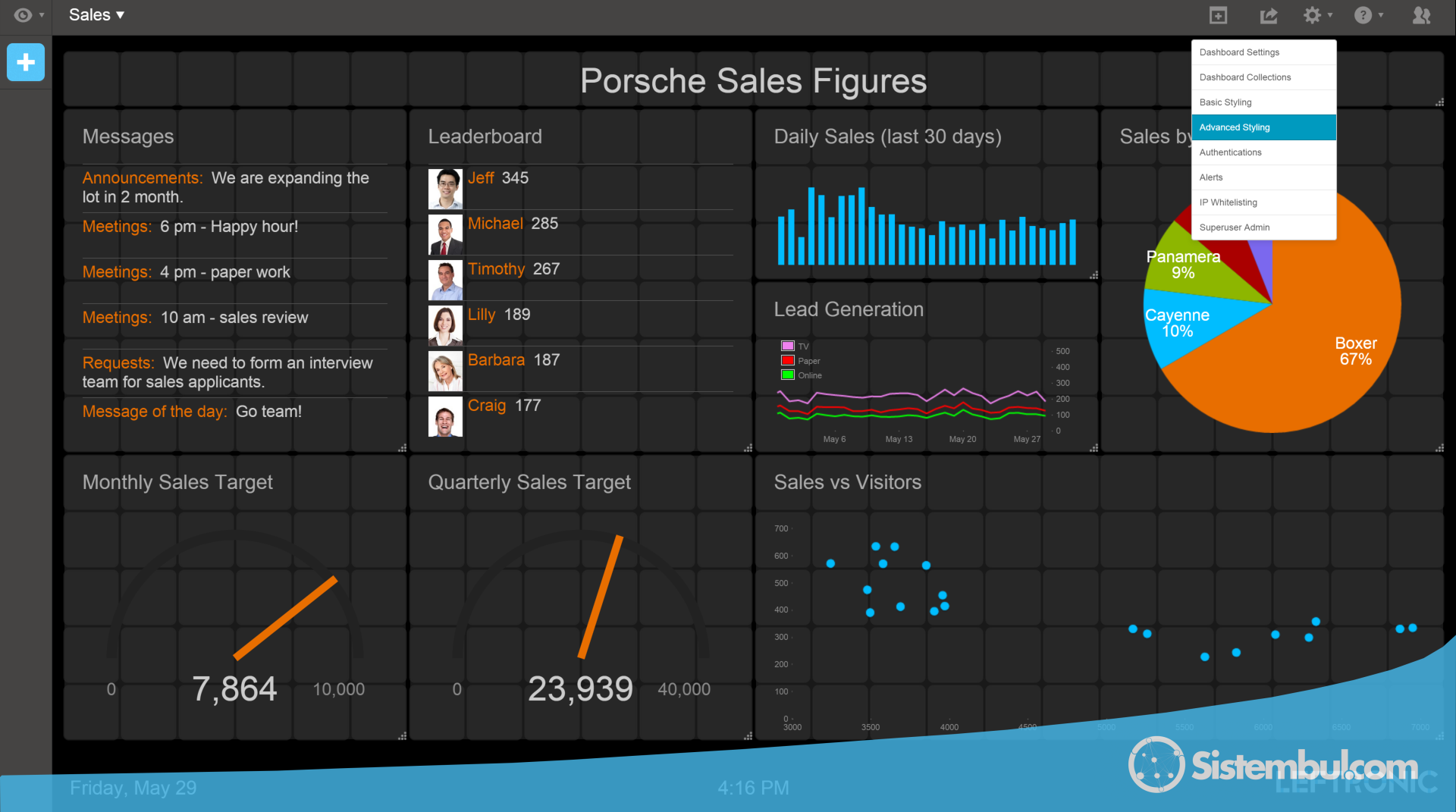Click the 10 am sales review meeting
The image size is (1456, 812).
[x=196, y=318]
